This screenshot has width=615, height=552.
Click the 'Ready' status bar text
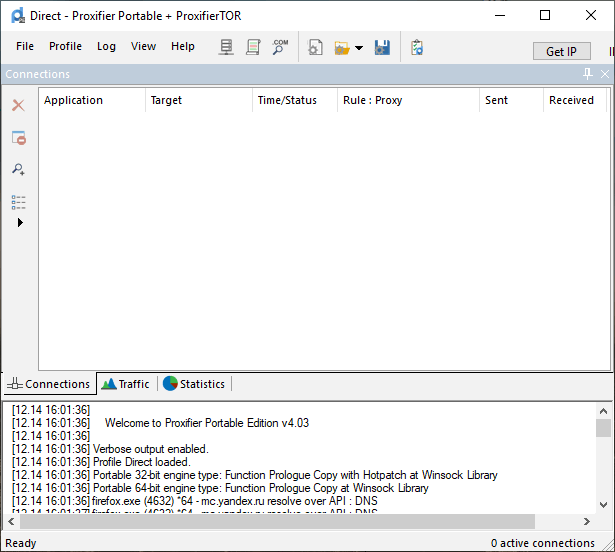click(x=20, y=543)
